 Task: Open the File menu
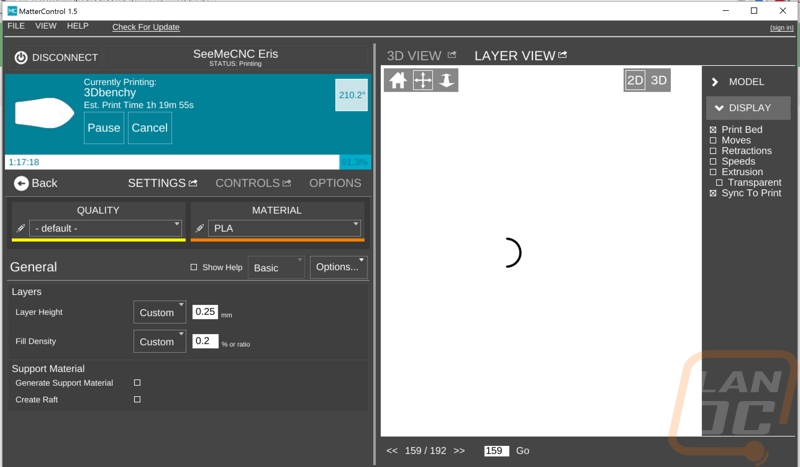[16, 26]
